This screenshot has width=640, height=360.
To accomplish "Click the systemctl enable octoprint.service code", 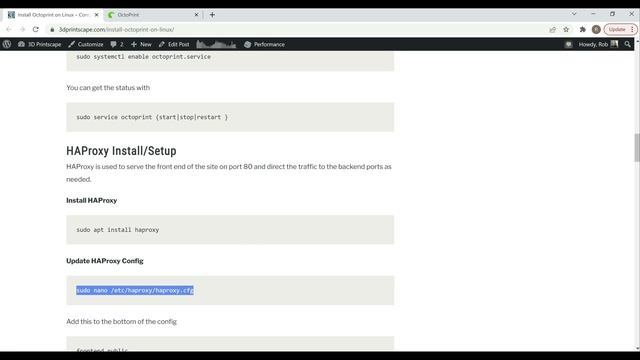I will point(144,57).
